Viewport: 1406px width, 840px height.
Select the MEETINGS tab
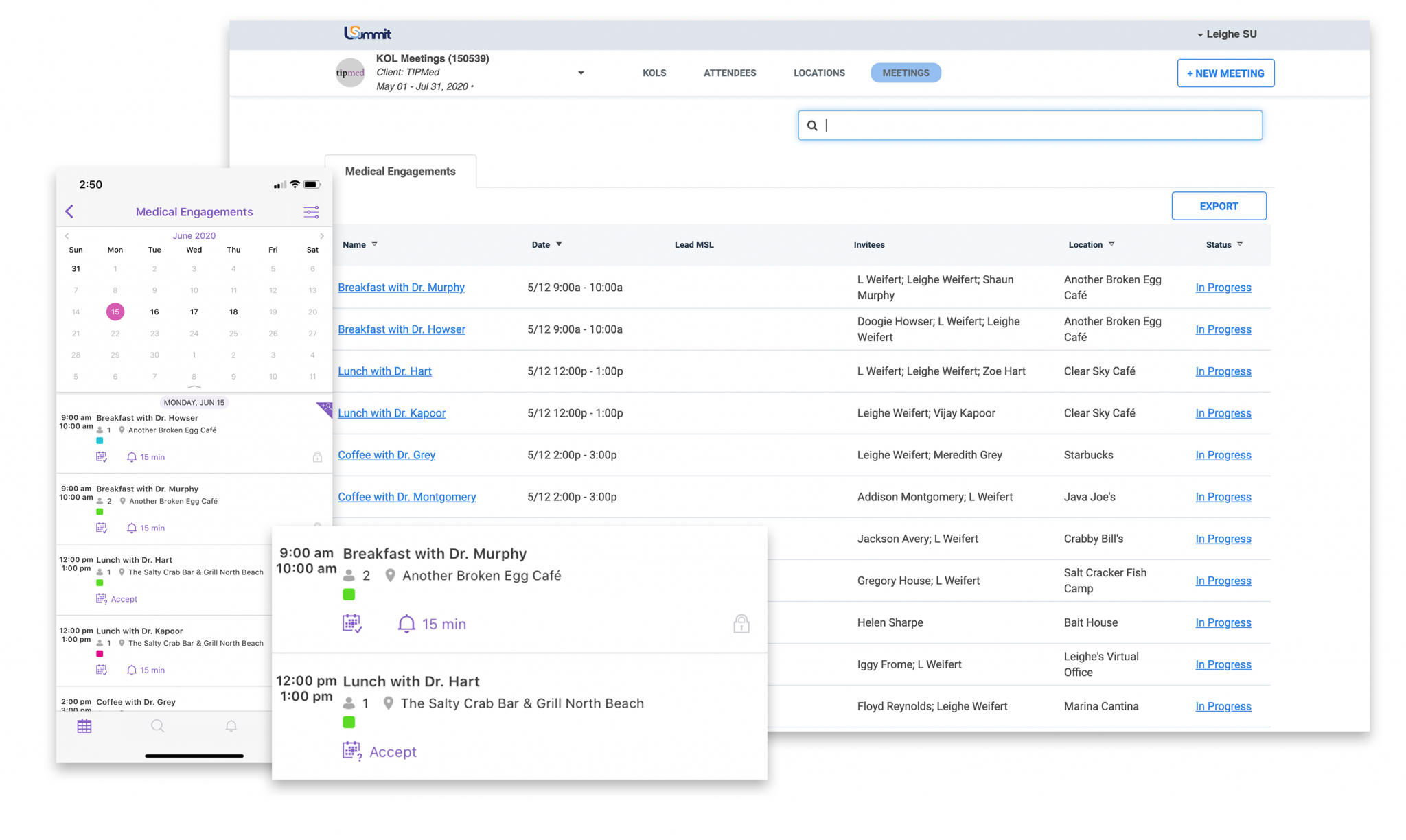906,72
